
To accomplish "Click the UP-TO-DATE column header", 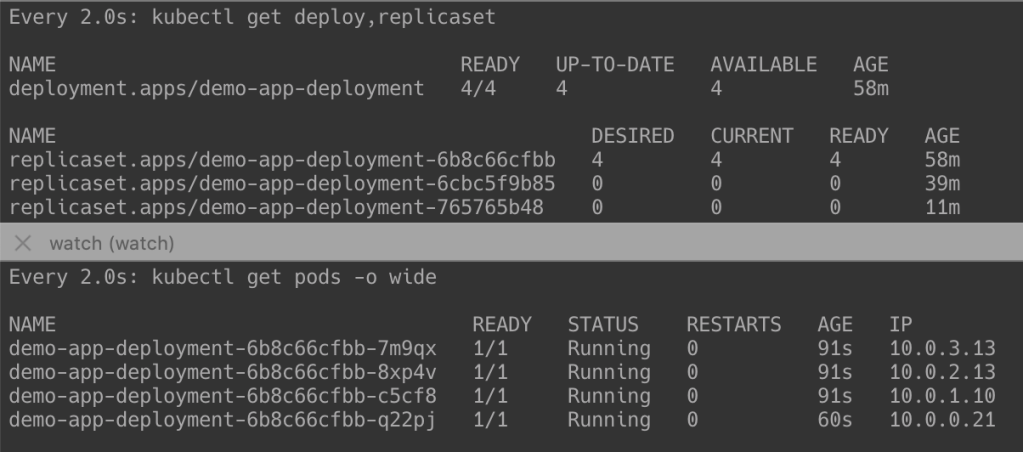I will tap(614, 64).
